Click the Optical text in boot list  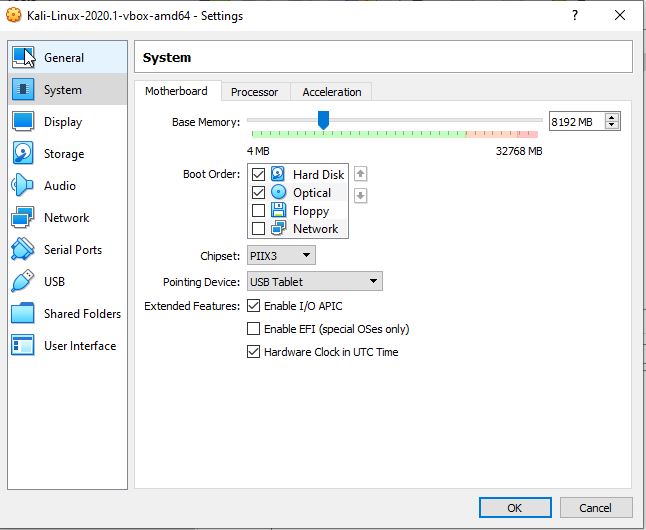pos(312,193)
